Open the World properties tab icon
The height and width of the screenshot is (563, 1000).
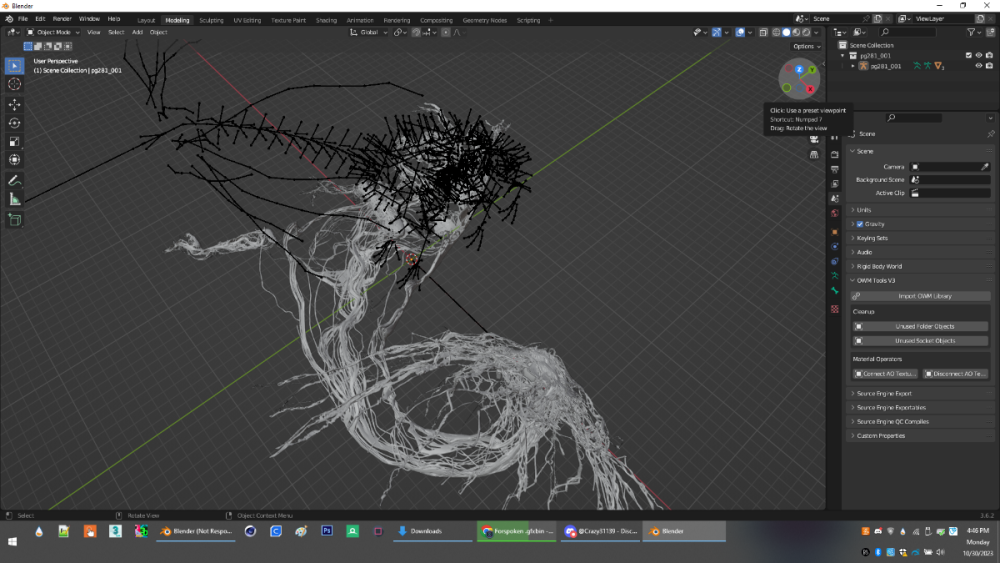click(x=835, y=214)
